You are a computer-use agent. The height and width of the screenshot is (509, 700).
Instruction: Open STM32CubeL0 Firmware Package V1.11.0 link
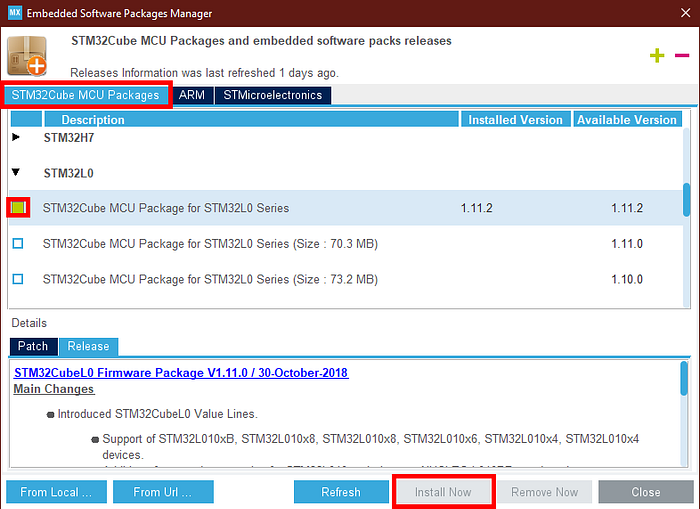tap(181, 373)
